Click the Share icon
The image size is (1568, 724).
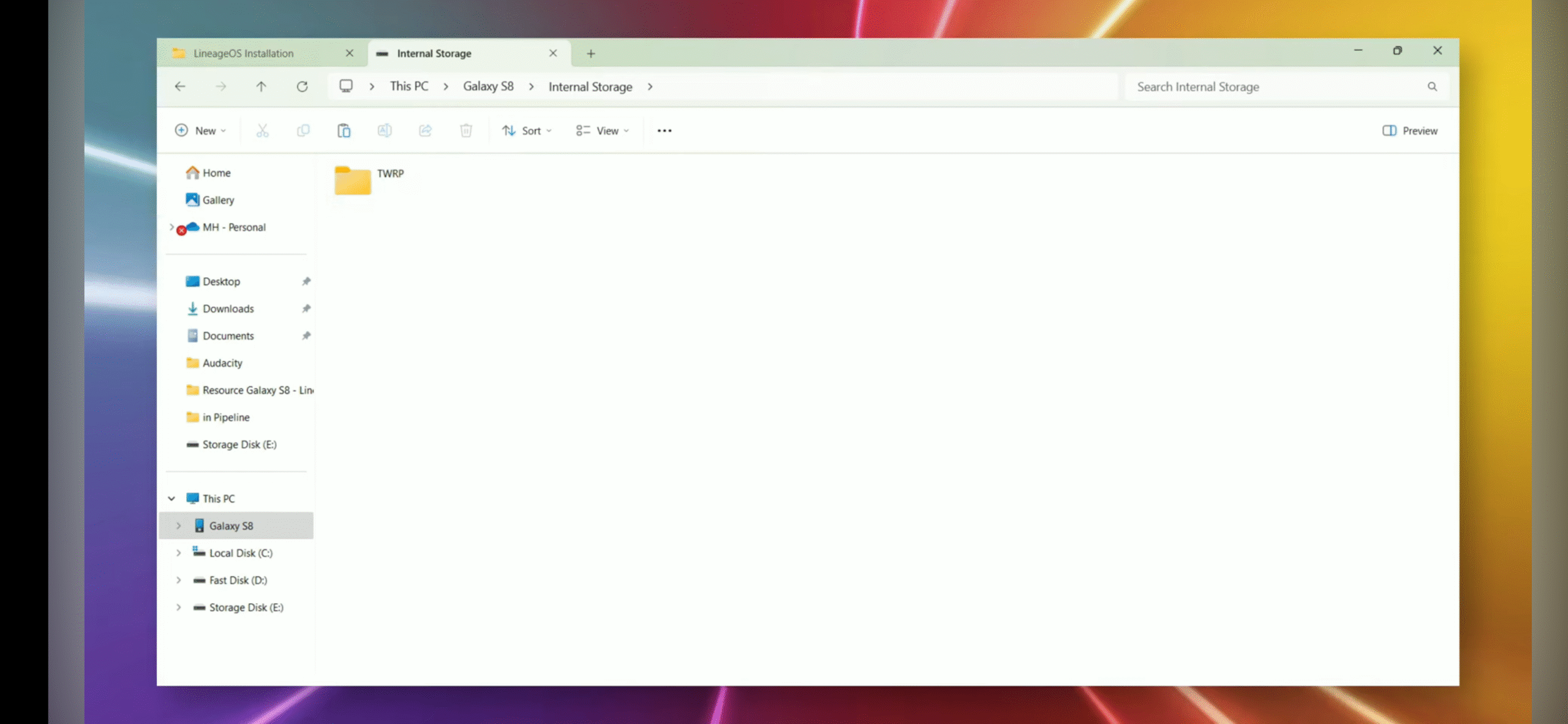tap(425, 130)
